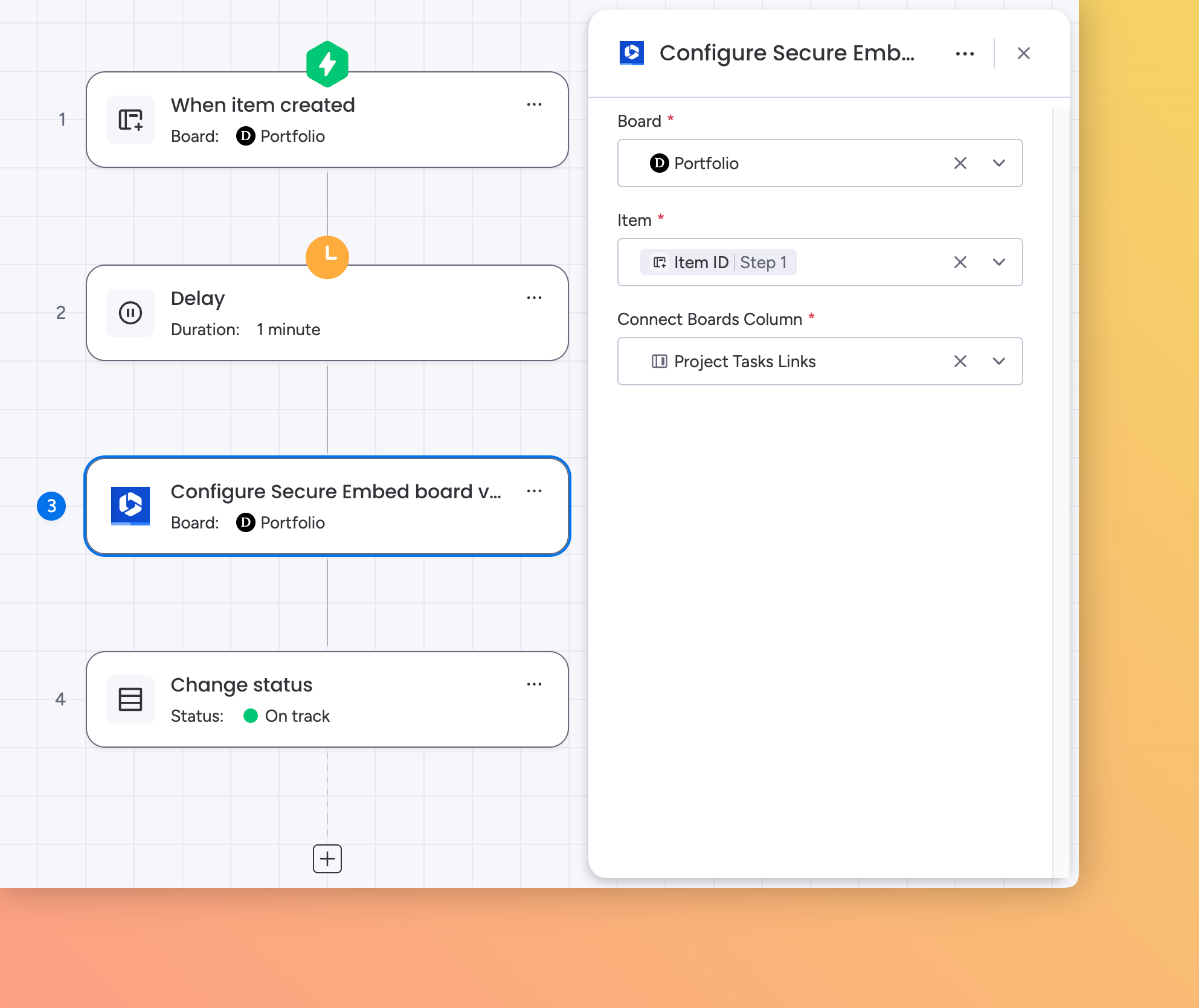Click the Portfolio value in Board field
The image size is (1199, 1008).
tap(706, 163)
